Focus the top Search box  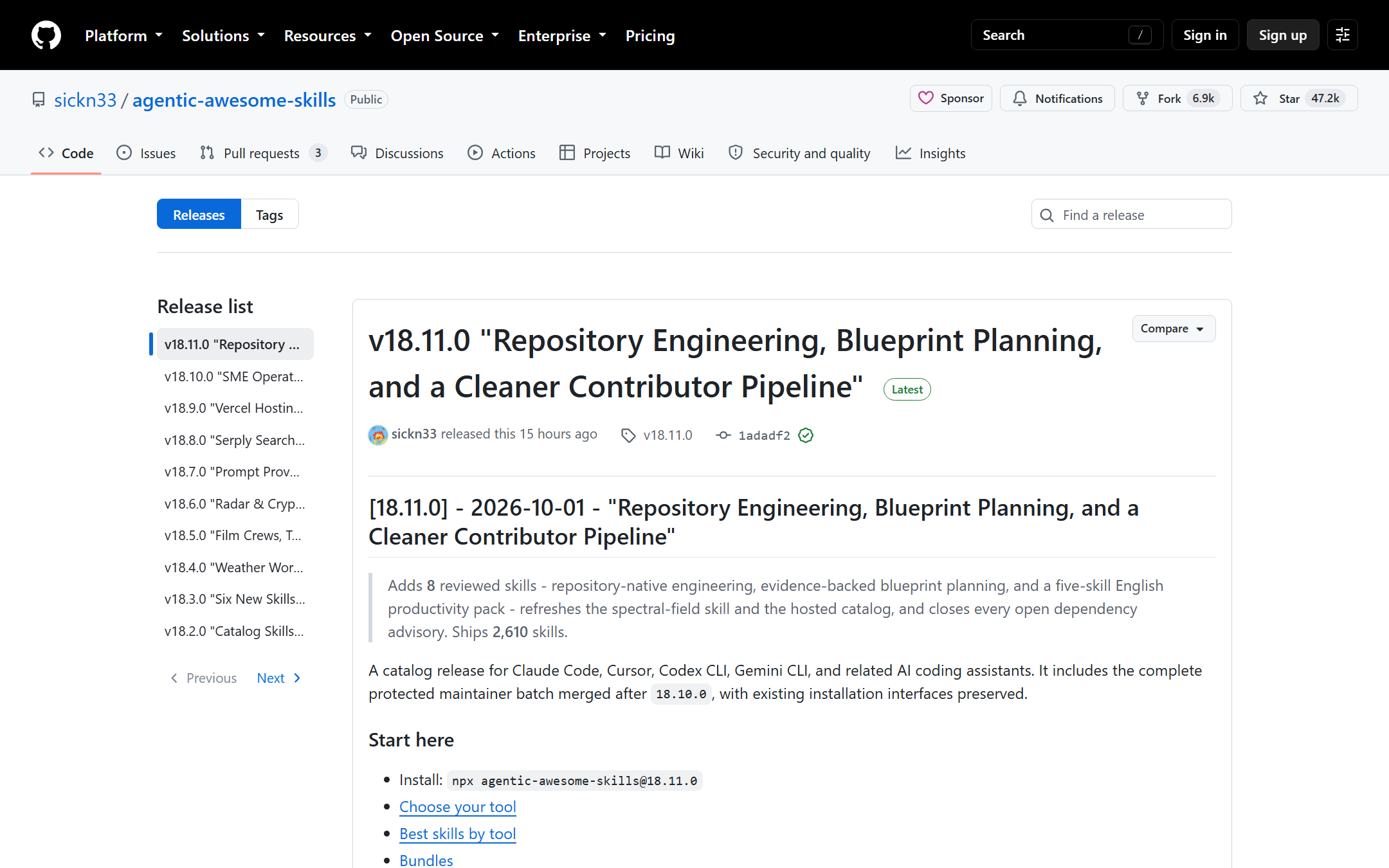point(1067,35)
